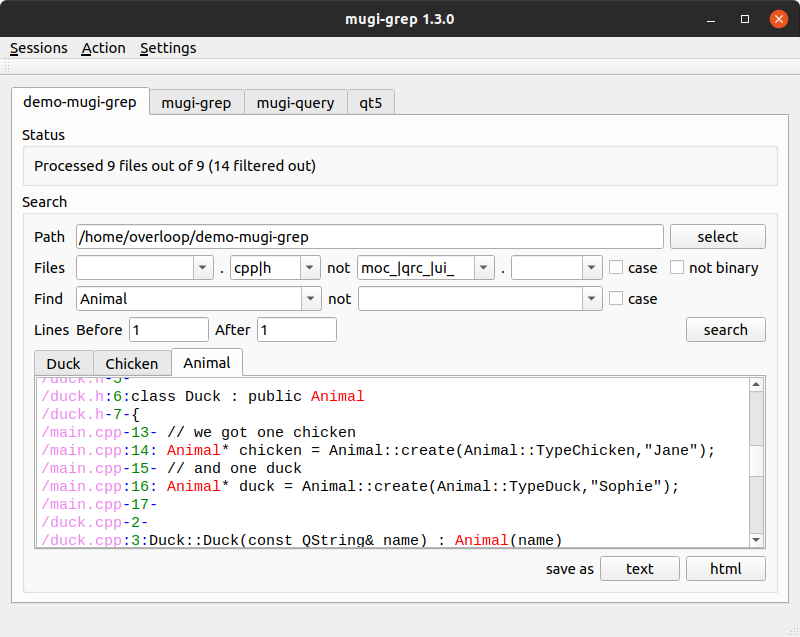Save results as html
This screenshot has width=800, height=637.
point(726,568)
